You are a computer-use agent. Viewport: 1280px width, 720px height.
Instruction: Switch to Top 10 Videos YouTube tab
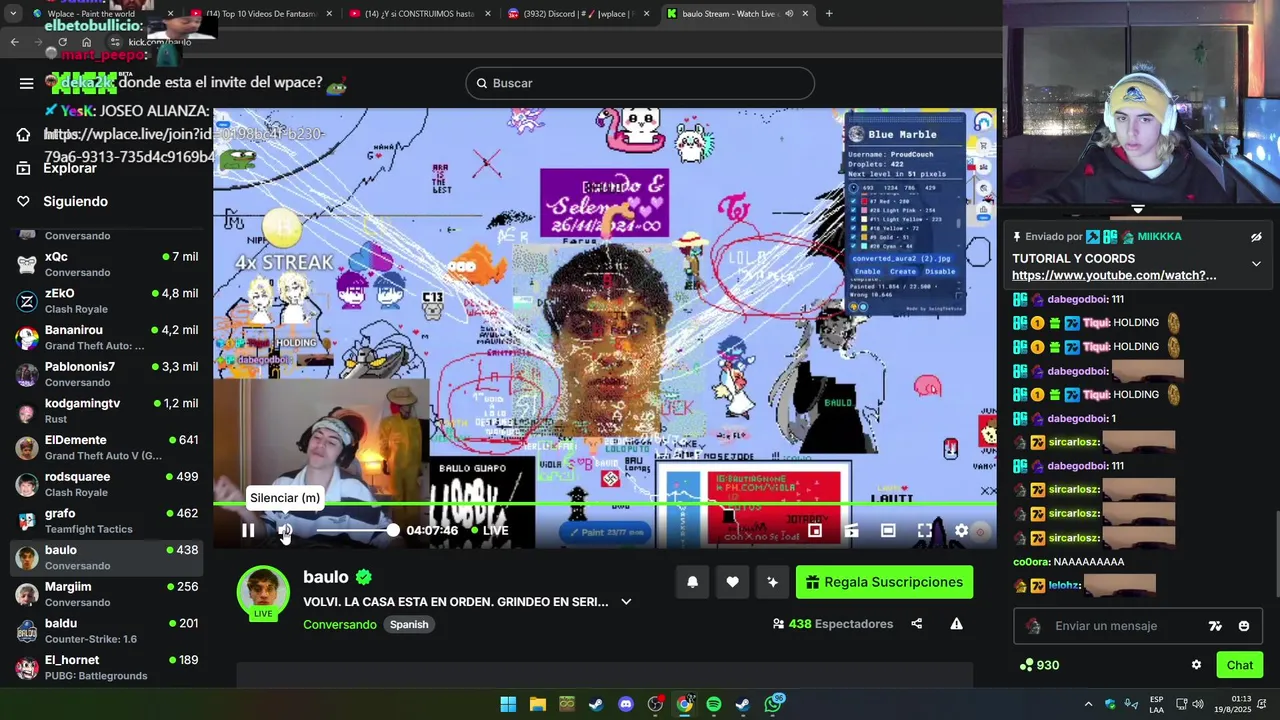click(262, 13)
